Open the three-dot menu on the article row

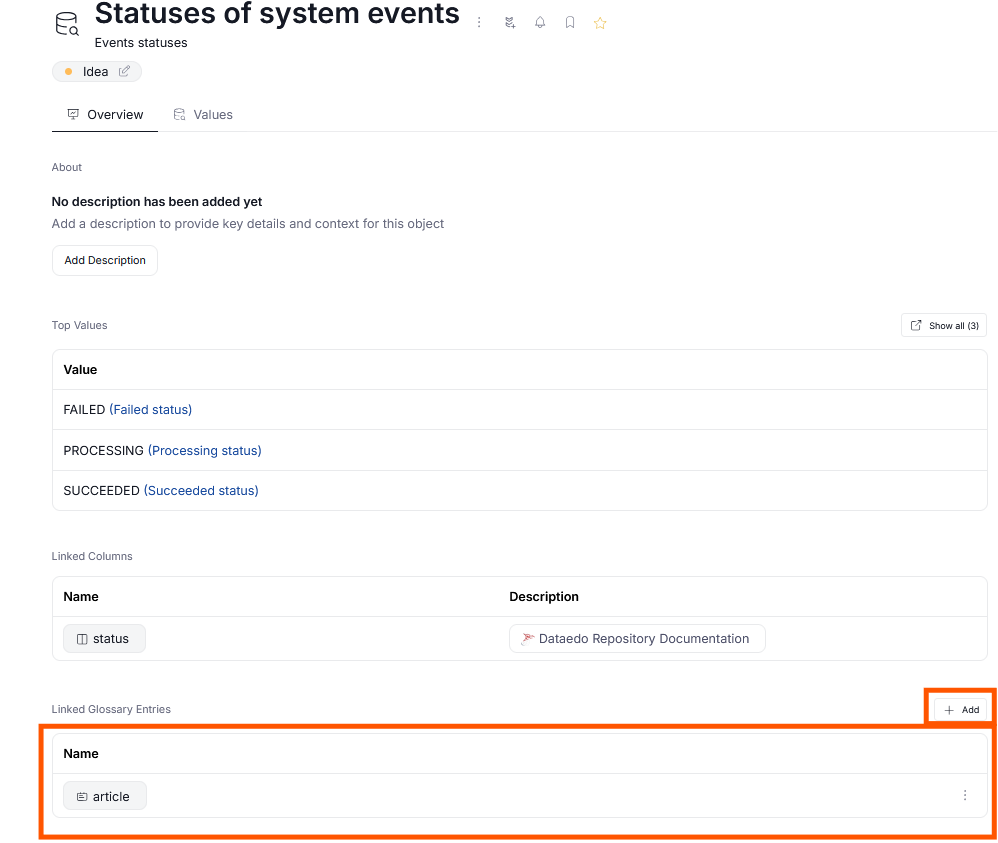tap(964, 795)
